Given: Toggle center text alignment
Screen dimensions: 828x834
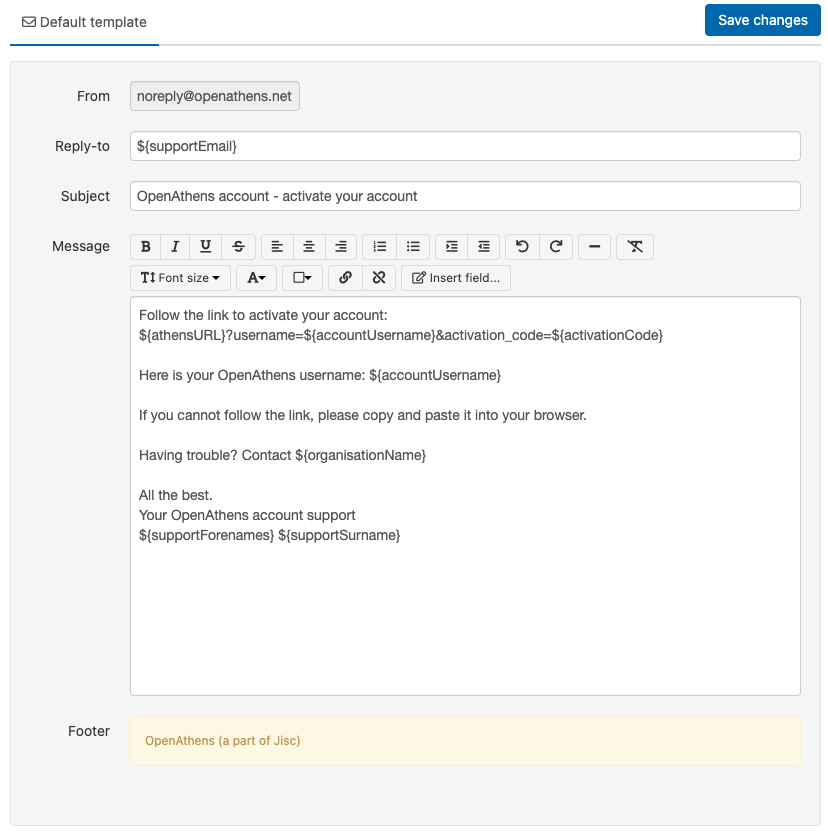Looking at the screenshot, I should pyautogui.click(x=307, y=247).
